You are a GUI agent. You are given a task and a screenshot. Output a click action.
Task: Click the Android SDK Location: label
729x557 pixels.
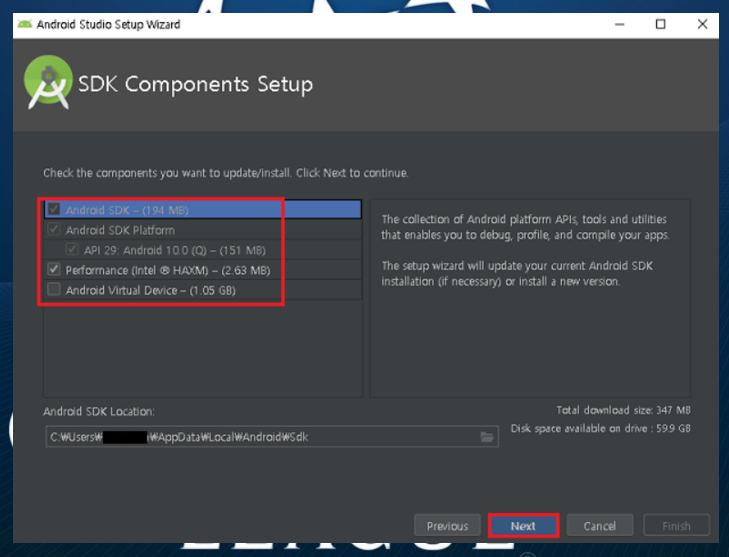pyautogui.click(x=99, y=411)
